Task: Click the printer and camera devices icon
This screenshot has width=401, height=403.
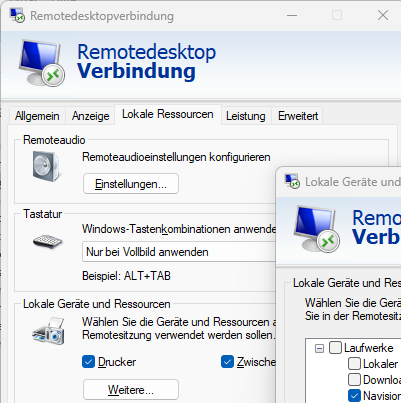Action: 48,331
